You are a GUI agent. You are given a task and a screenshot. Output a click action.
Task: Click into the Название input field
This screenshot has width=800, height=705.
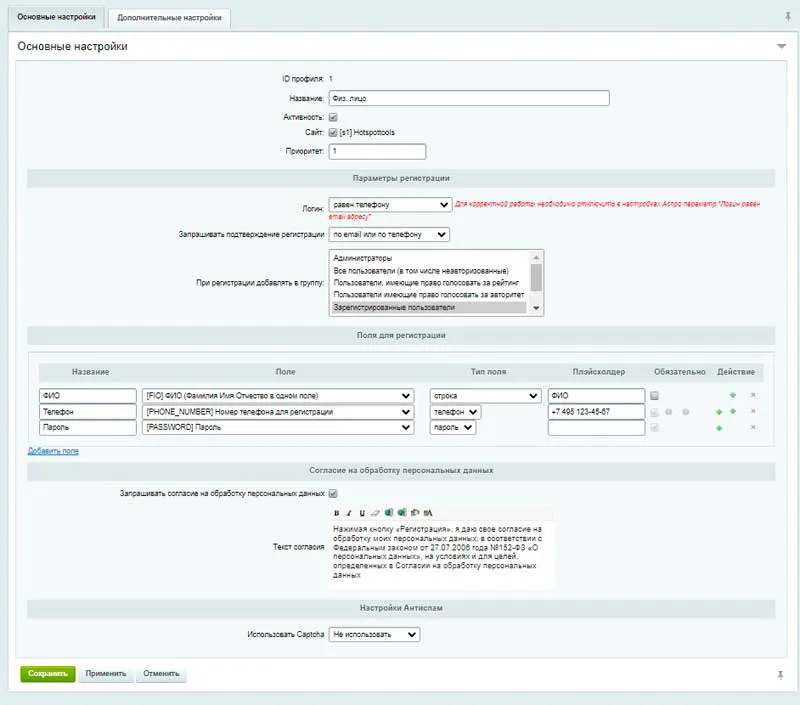click(468, 98)
